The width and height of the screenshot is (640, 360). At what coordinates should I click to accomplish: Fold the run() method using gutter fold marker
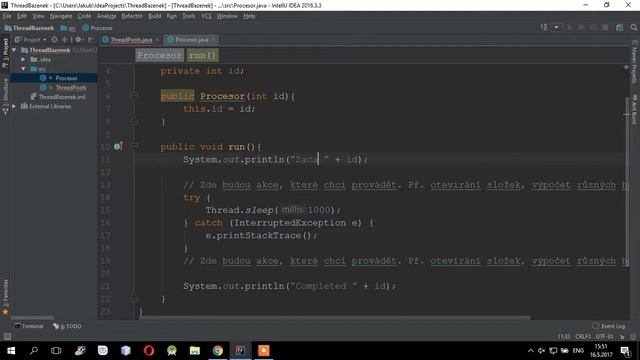pos(134,147)
